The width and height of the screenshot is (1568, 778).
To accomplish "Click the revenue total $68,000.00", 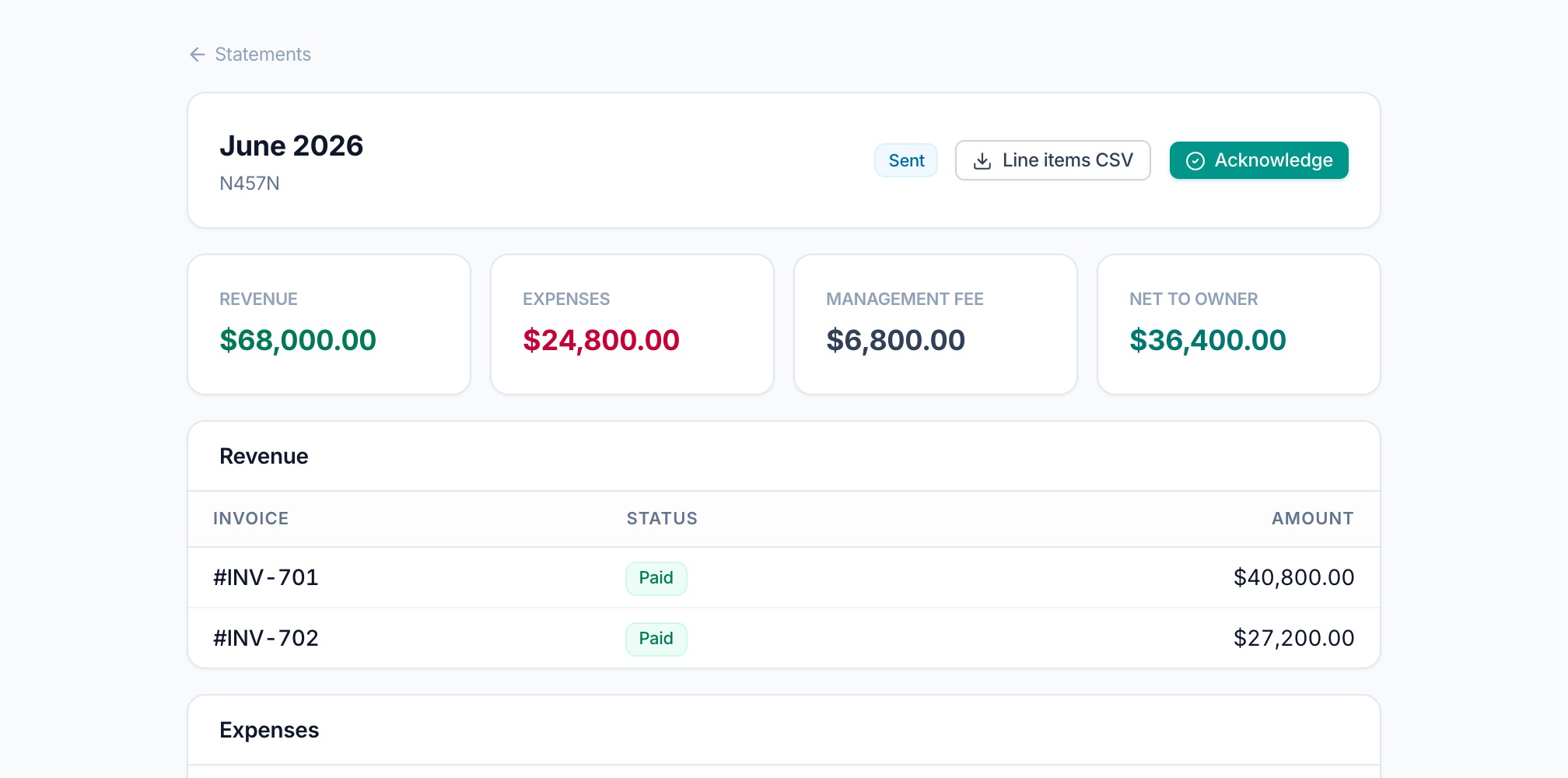I will tap(298, 340).
